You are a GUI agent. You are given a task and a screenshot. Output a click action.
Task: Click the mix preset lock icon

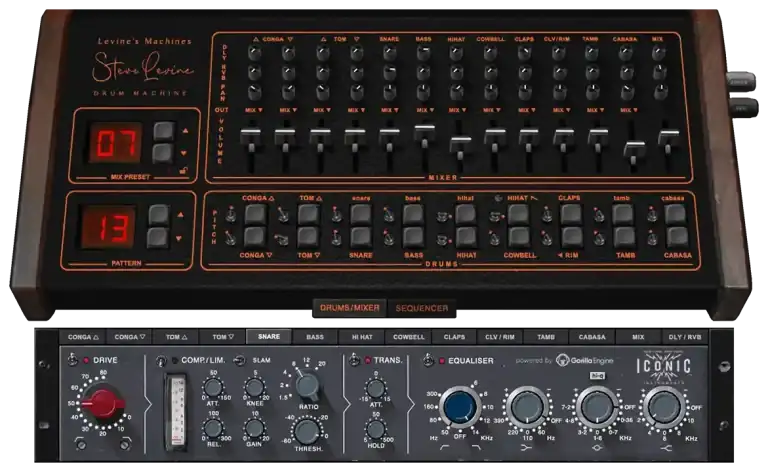(183, 171)
